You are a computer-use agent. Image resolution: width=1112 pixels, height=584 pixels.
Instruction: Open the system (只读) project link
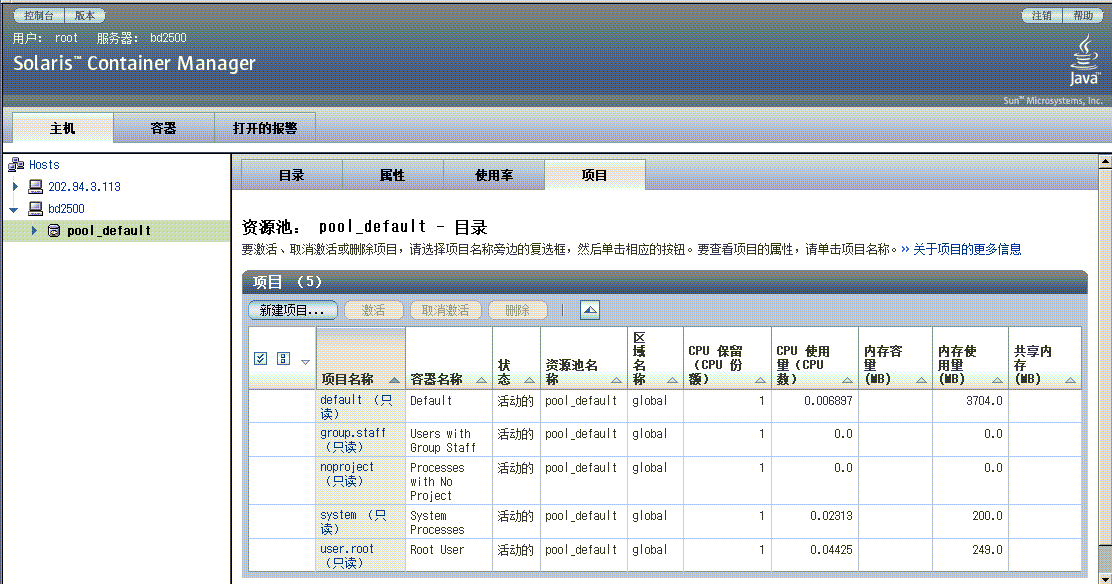[x=353, y=522]
